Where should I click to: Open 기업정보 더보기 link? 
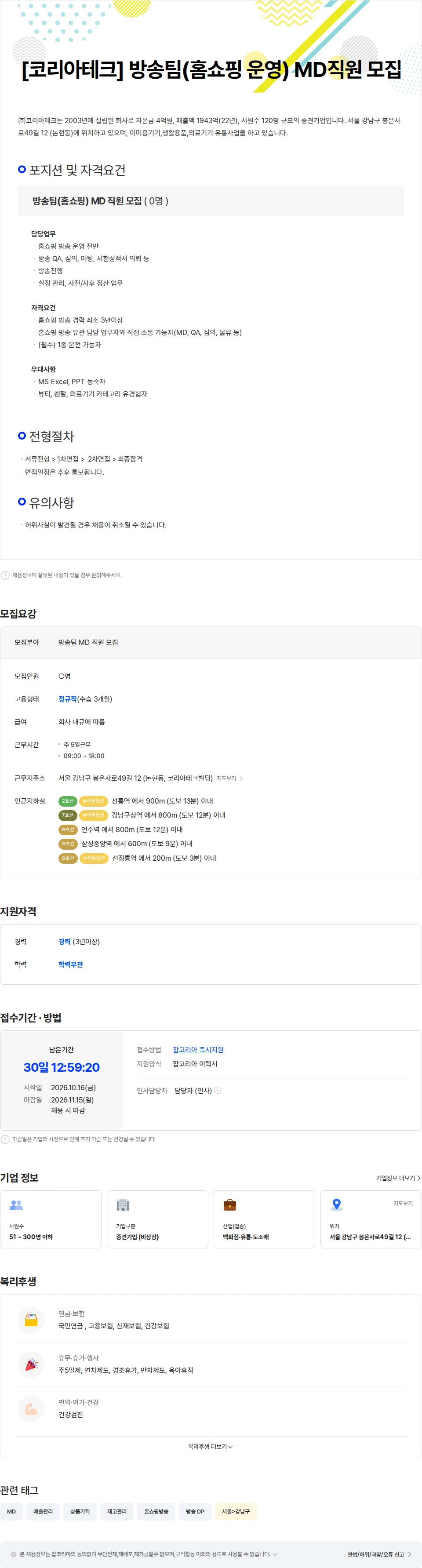coord(398,1178)
